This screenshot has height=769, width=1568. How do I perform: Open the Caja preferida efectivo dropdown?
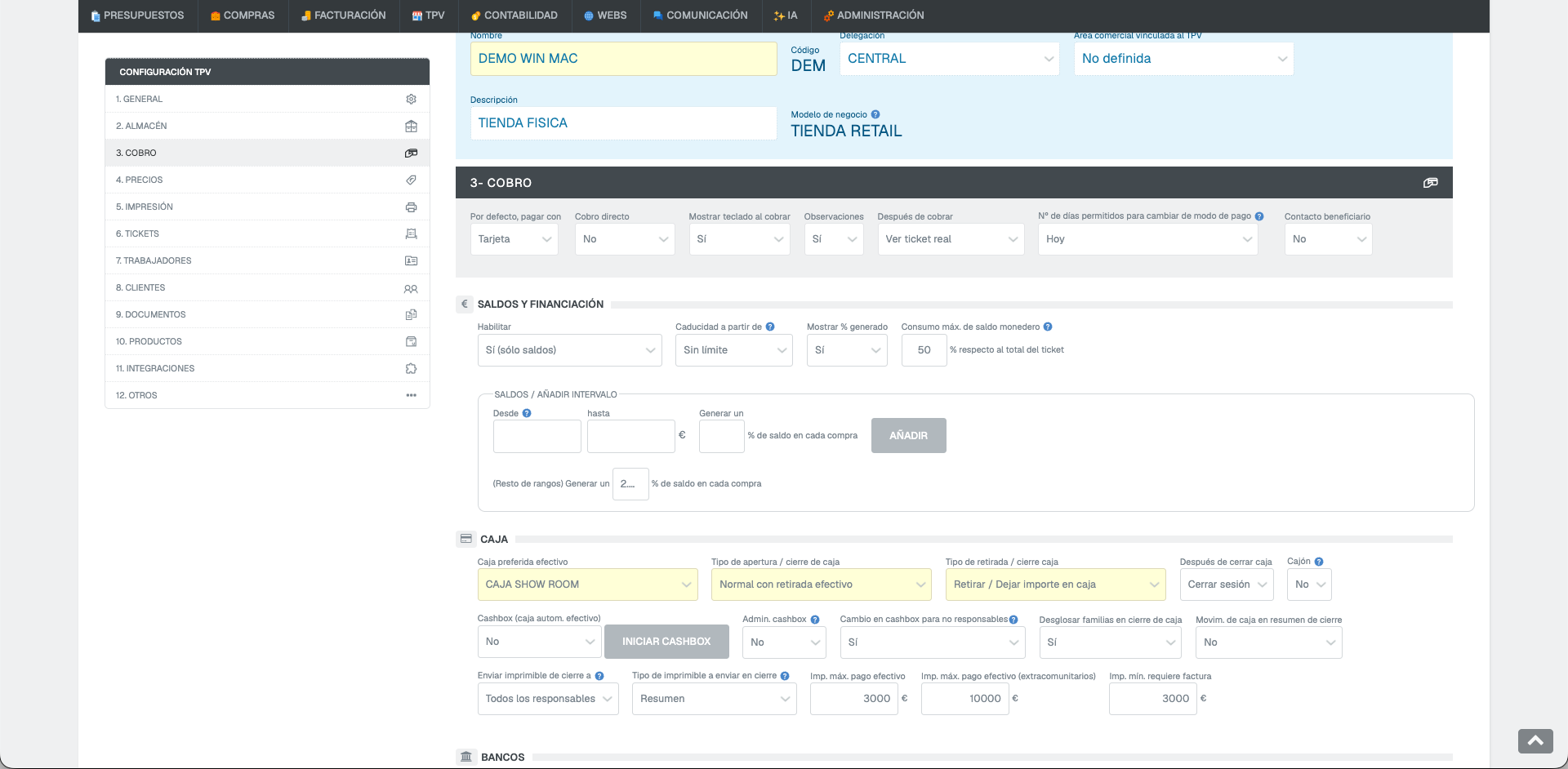pos(587,585)
